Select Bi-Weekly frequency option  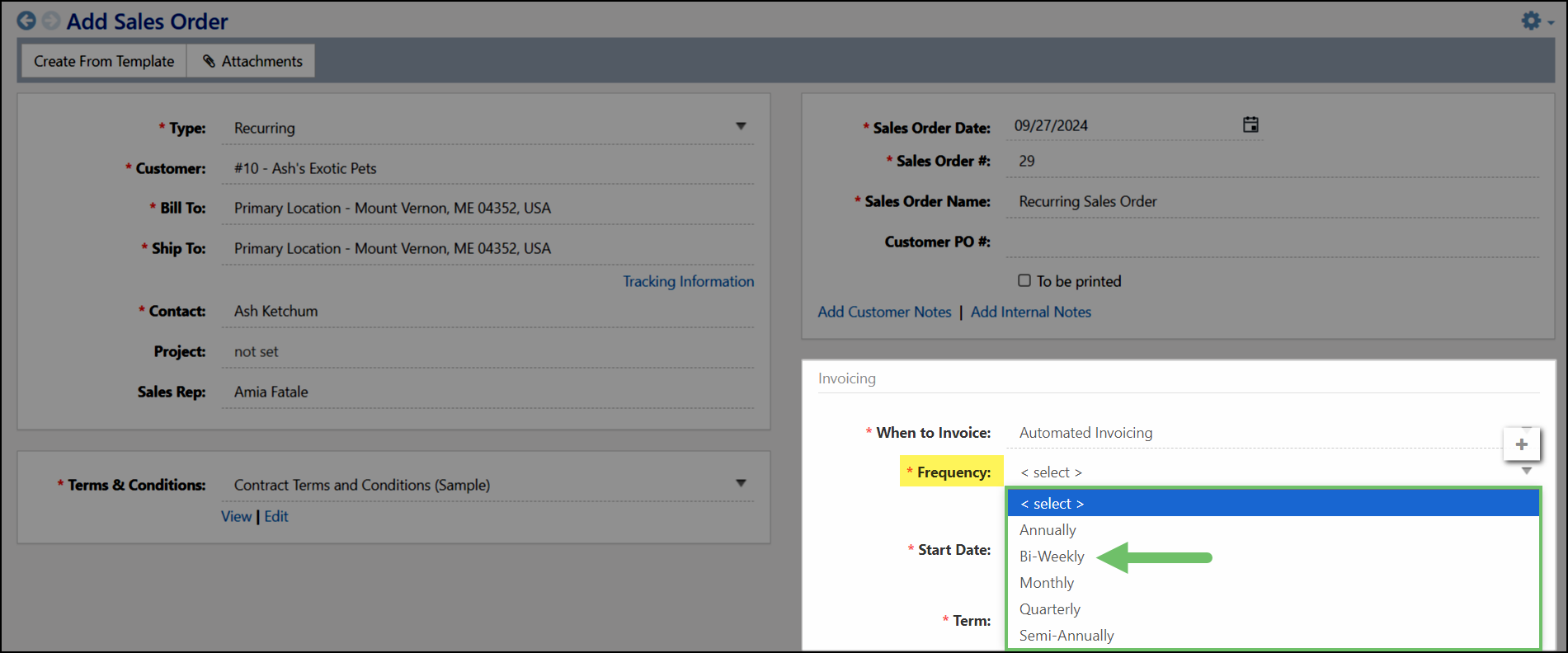click(x=1274, y=557)
